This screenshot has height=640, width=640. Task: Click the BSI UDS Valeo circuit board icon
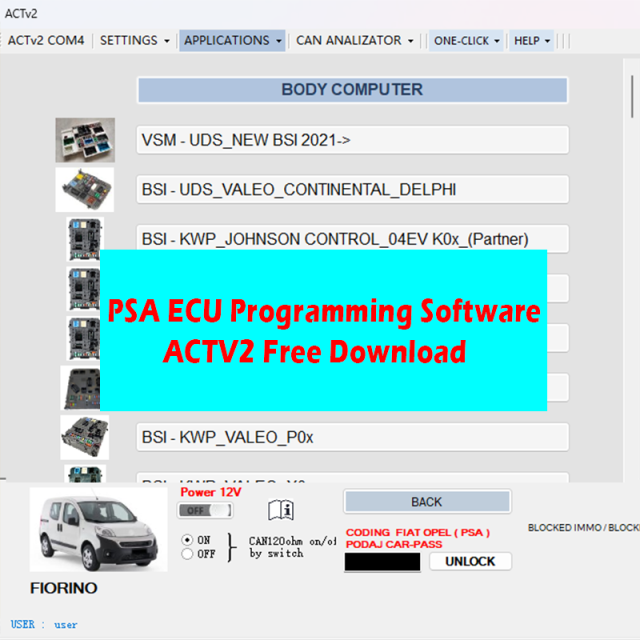(x=85, y=189)
